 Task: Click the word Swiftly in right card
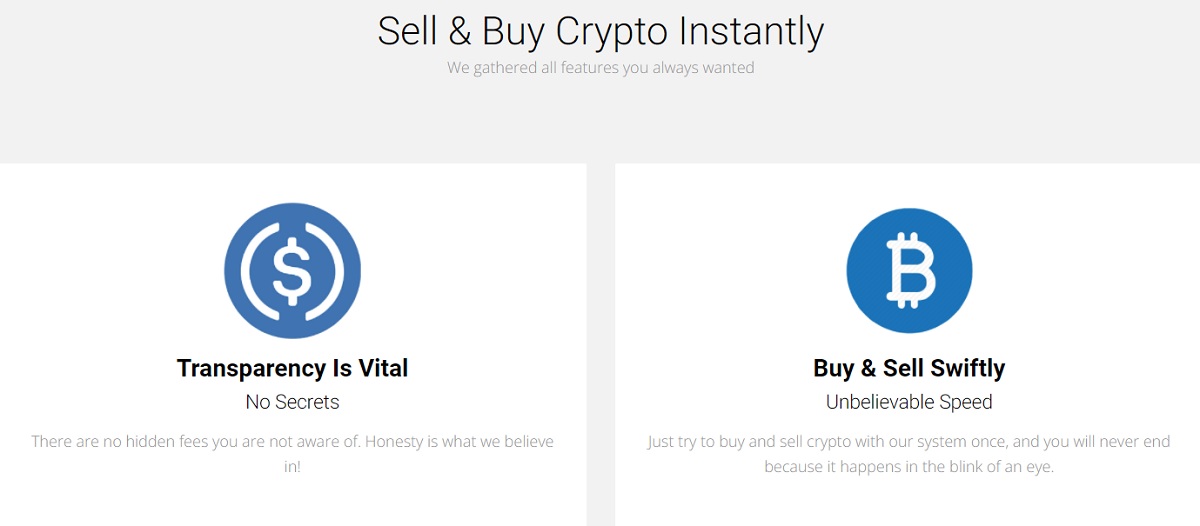click(x=968, y=368)
